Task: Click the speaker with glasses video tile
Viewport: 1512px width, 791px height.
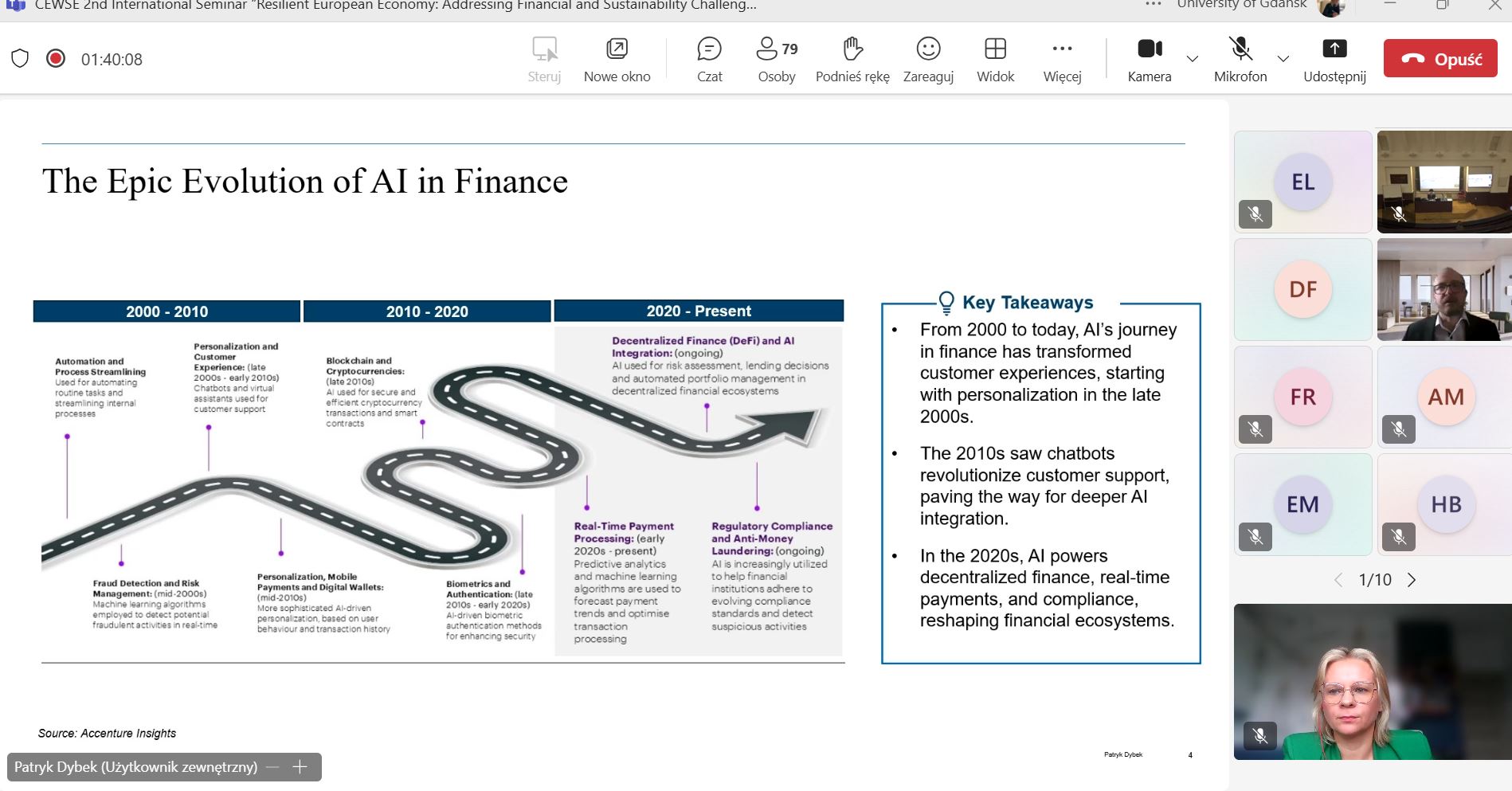Action: 1444,289
